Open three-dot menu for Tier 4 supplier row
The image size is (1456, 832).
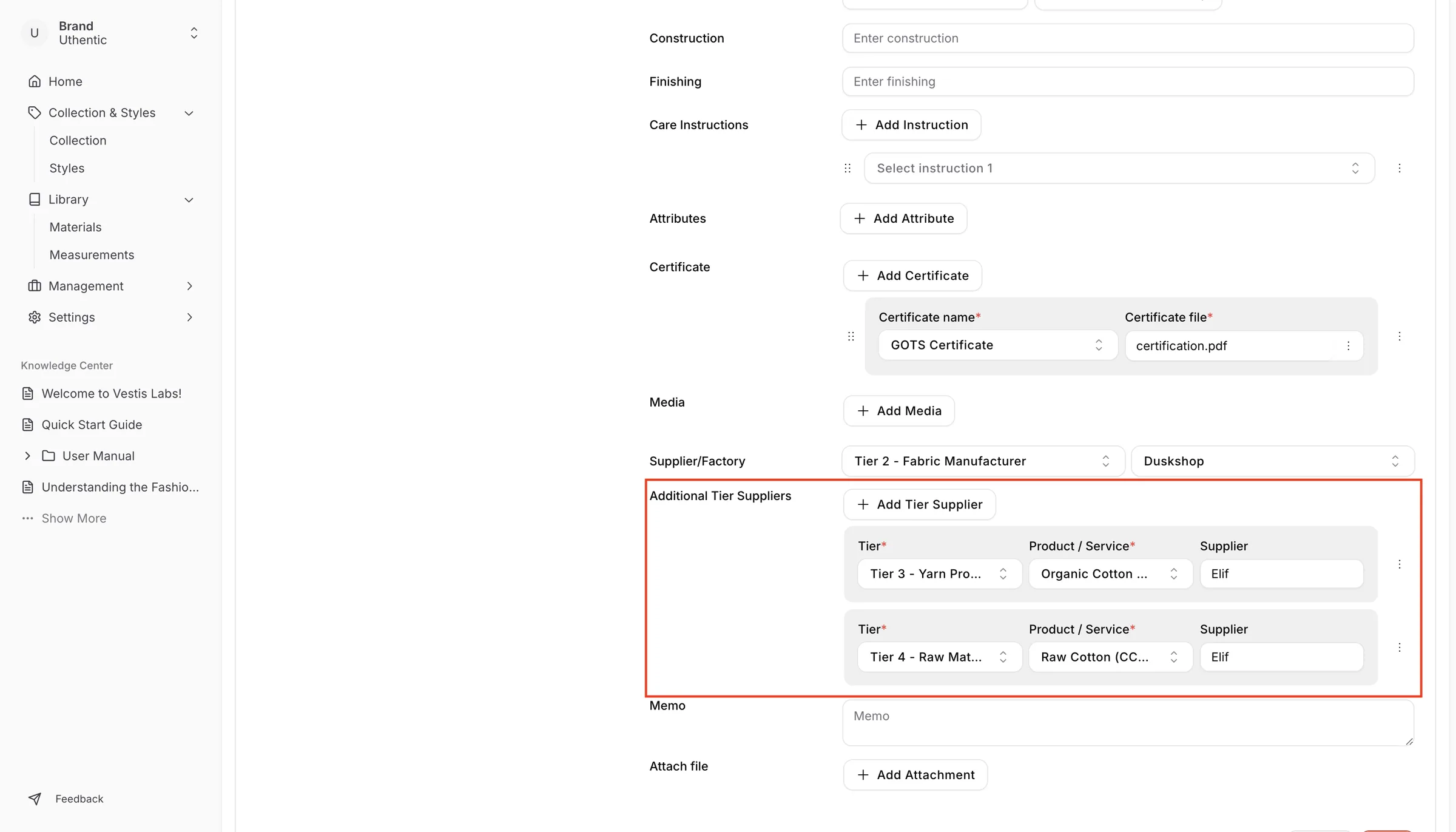1400,648
